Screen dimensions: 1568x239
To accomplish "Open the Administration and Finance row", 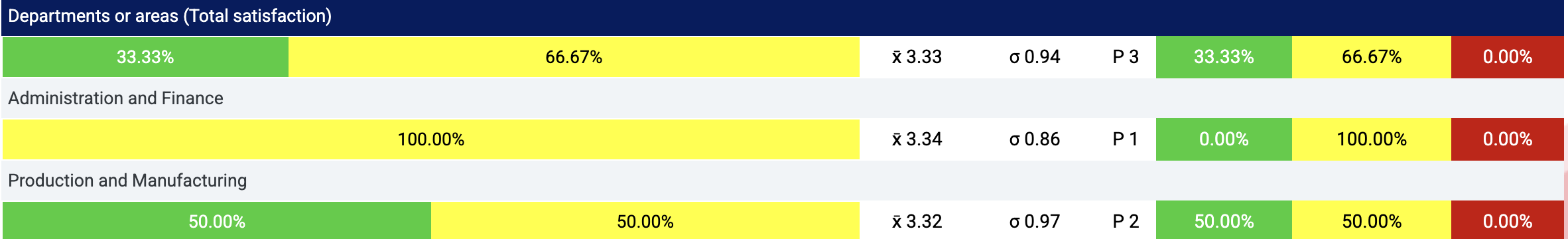I will pyautogui.click(x=783, y=98).
